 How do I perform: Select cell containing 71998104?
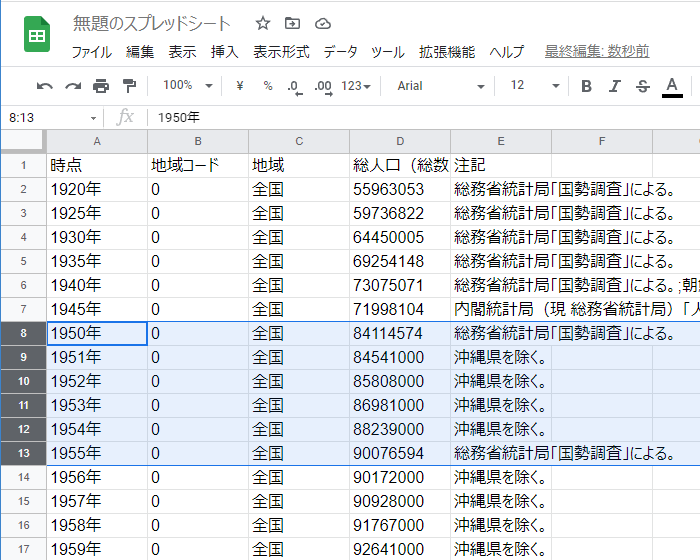(400, 309)
